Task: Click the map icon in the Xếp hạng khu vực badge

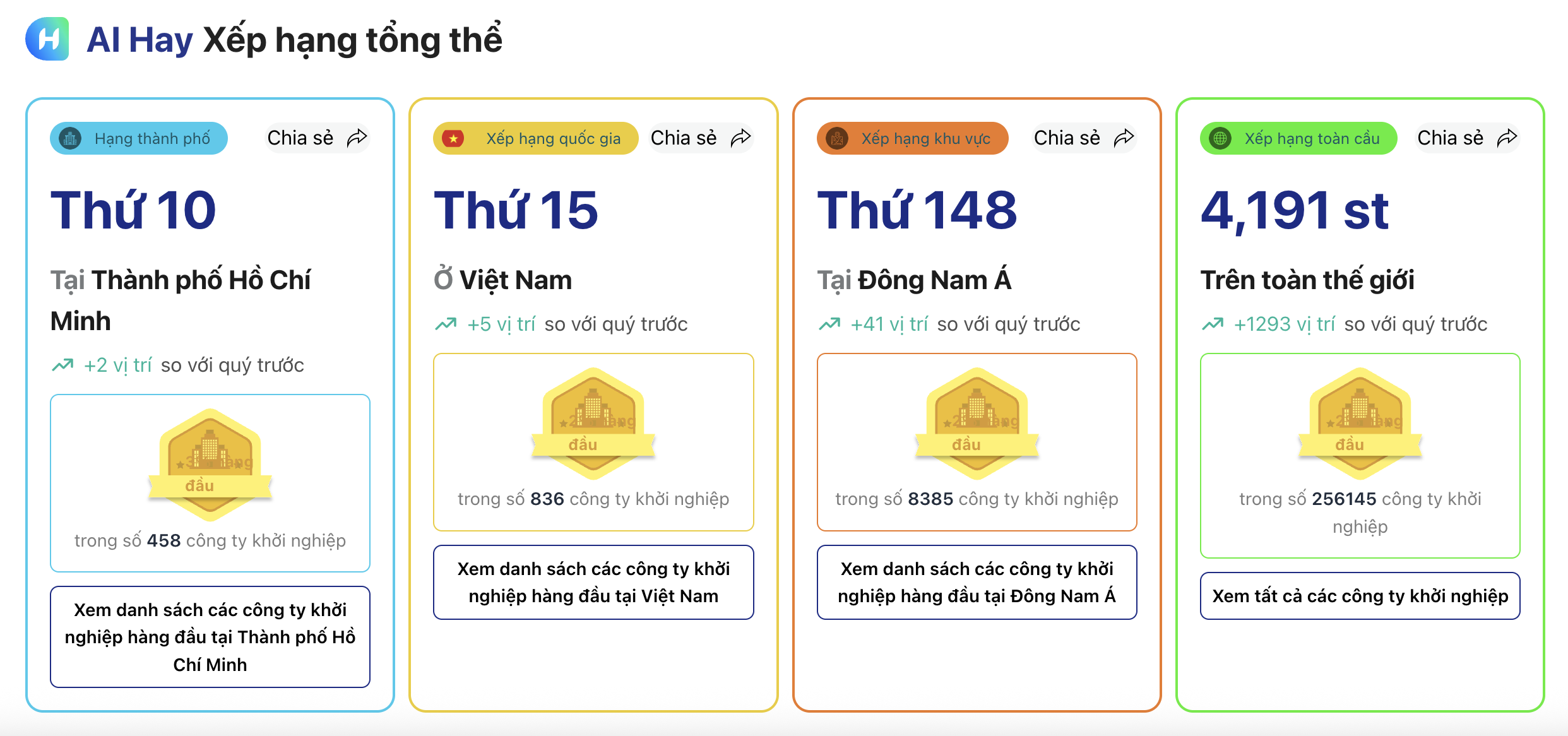Action: pyautogui.click(x=836, y=138)
